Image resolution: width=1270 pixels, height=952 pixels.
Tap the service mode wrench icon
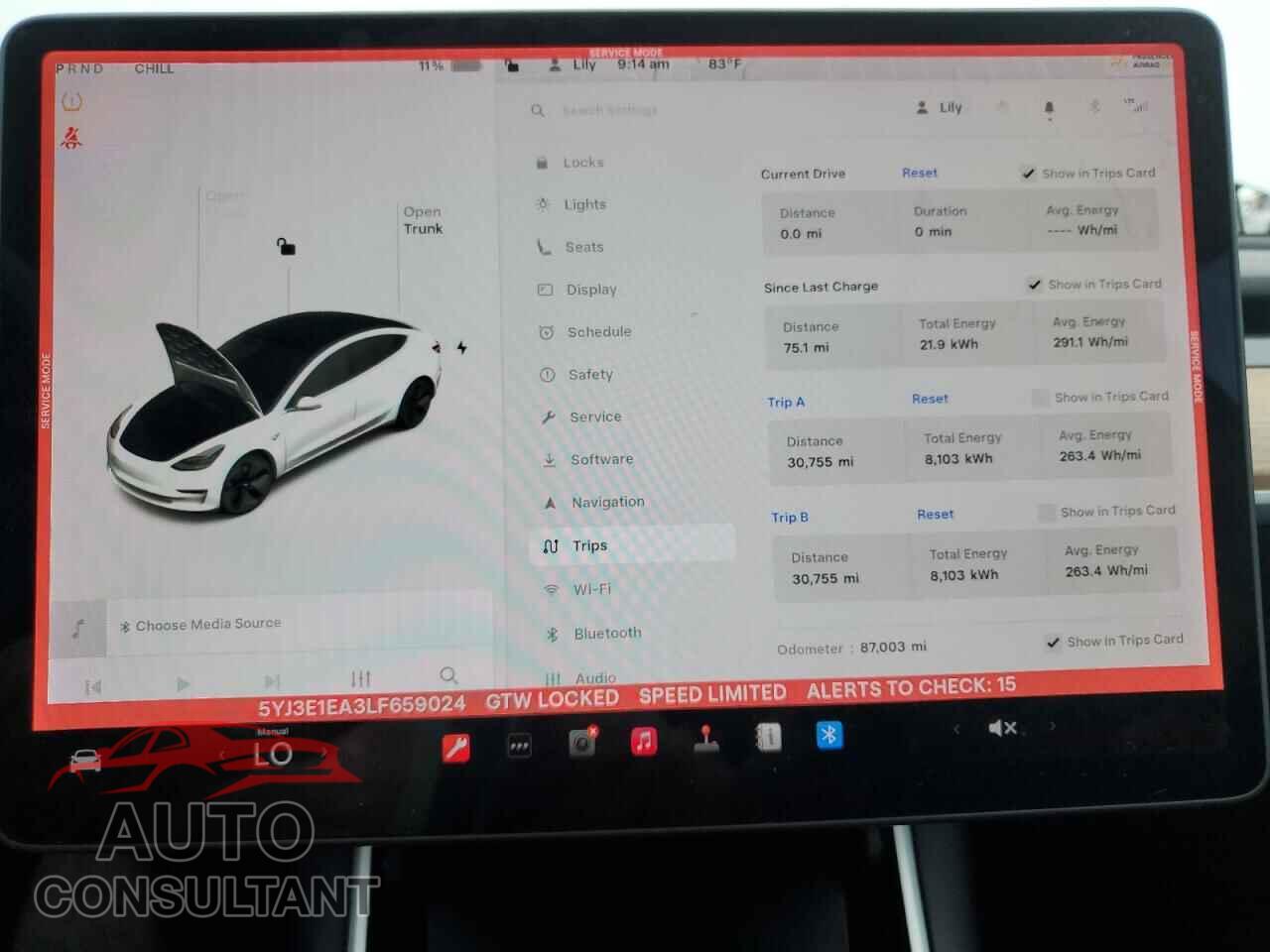click(x=455, y=748)
